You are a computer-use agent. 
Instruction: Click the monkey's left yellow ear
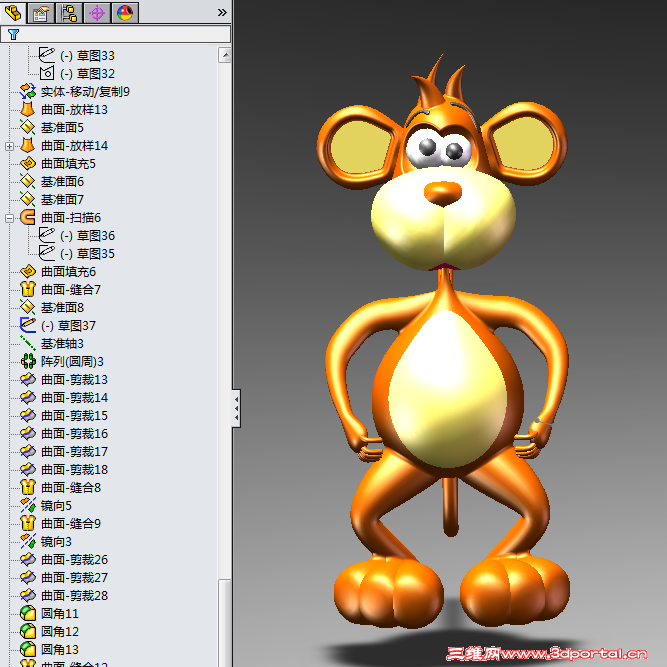pos(359,147)
